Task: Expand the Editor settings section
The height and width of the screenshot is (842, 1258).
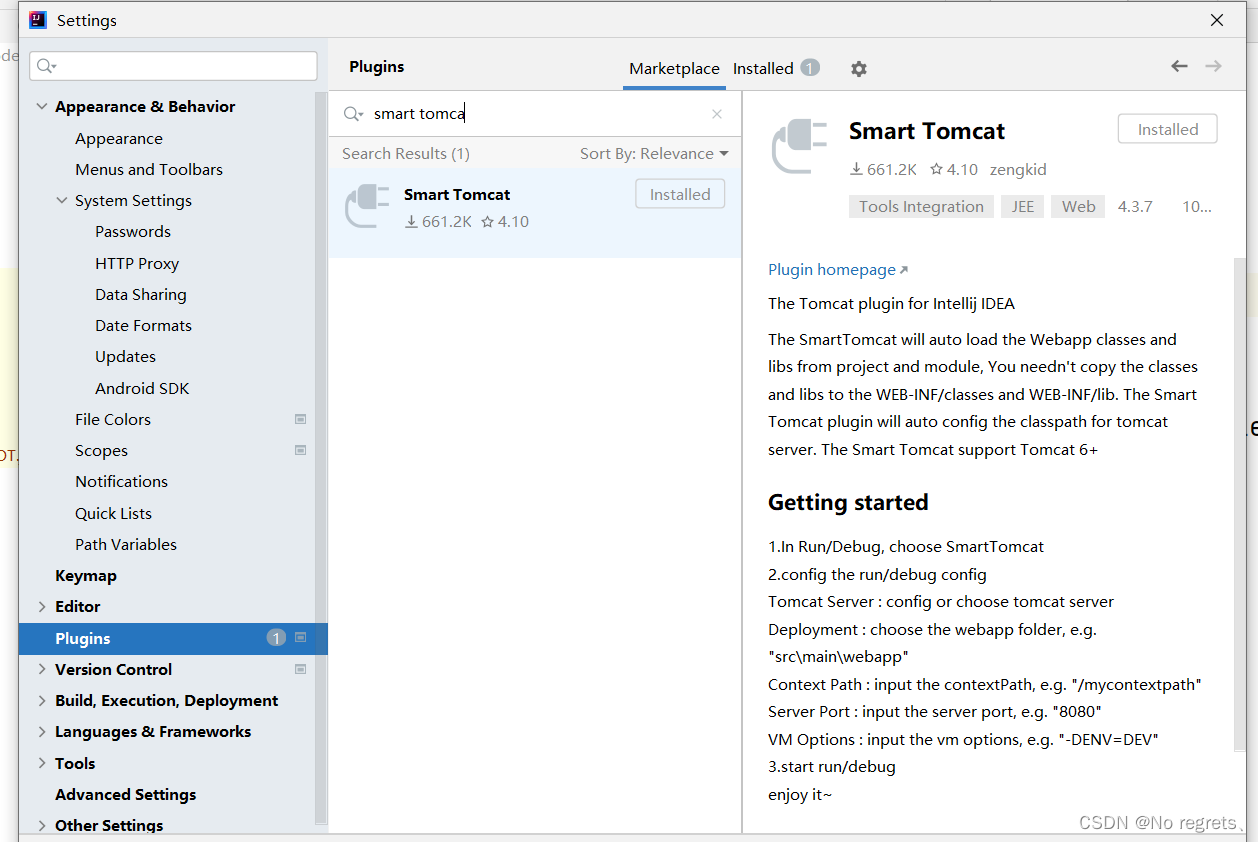Action: click(x=42, y=607)
